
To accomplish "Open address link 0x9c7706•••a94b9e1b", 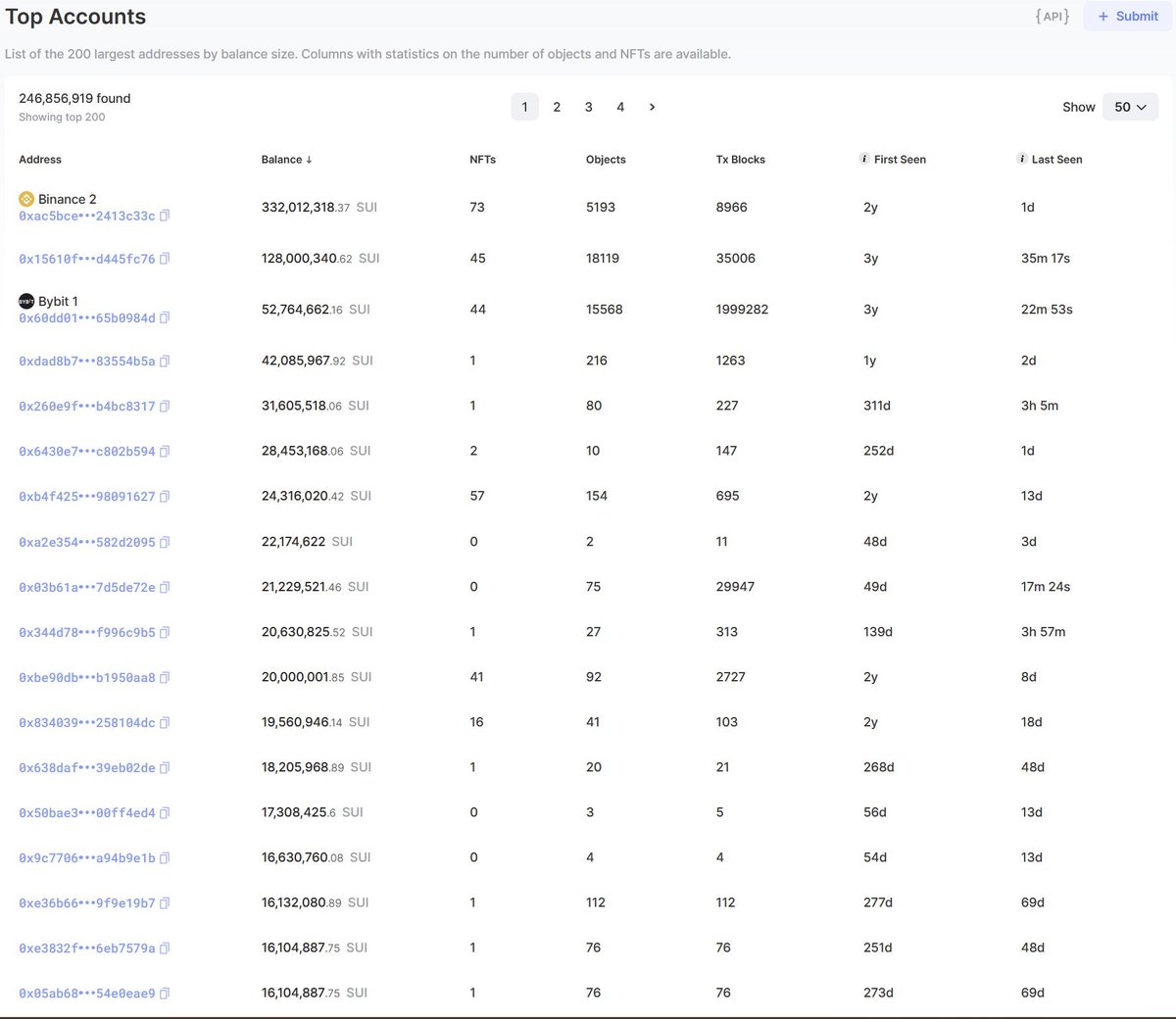I will click(x=86, y=857).
